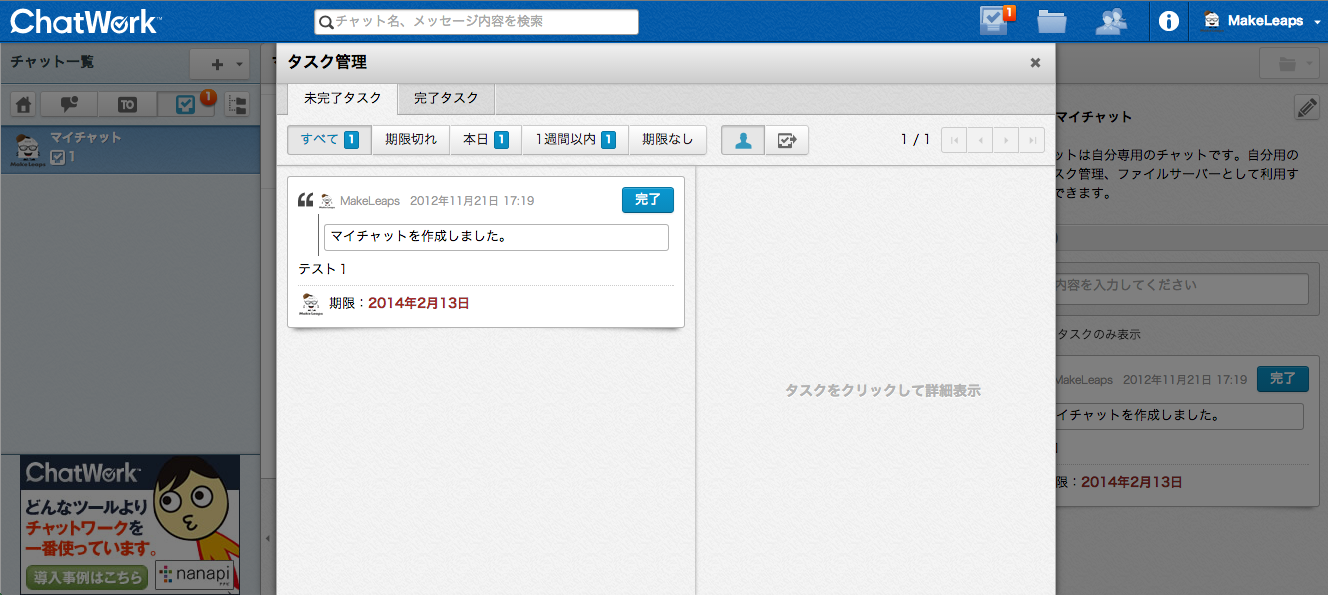Viewport: 1328px width, 595px height.
Task: Filter chats with tasks checkbox icon
Action: click(x=185, y=104)
